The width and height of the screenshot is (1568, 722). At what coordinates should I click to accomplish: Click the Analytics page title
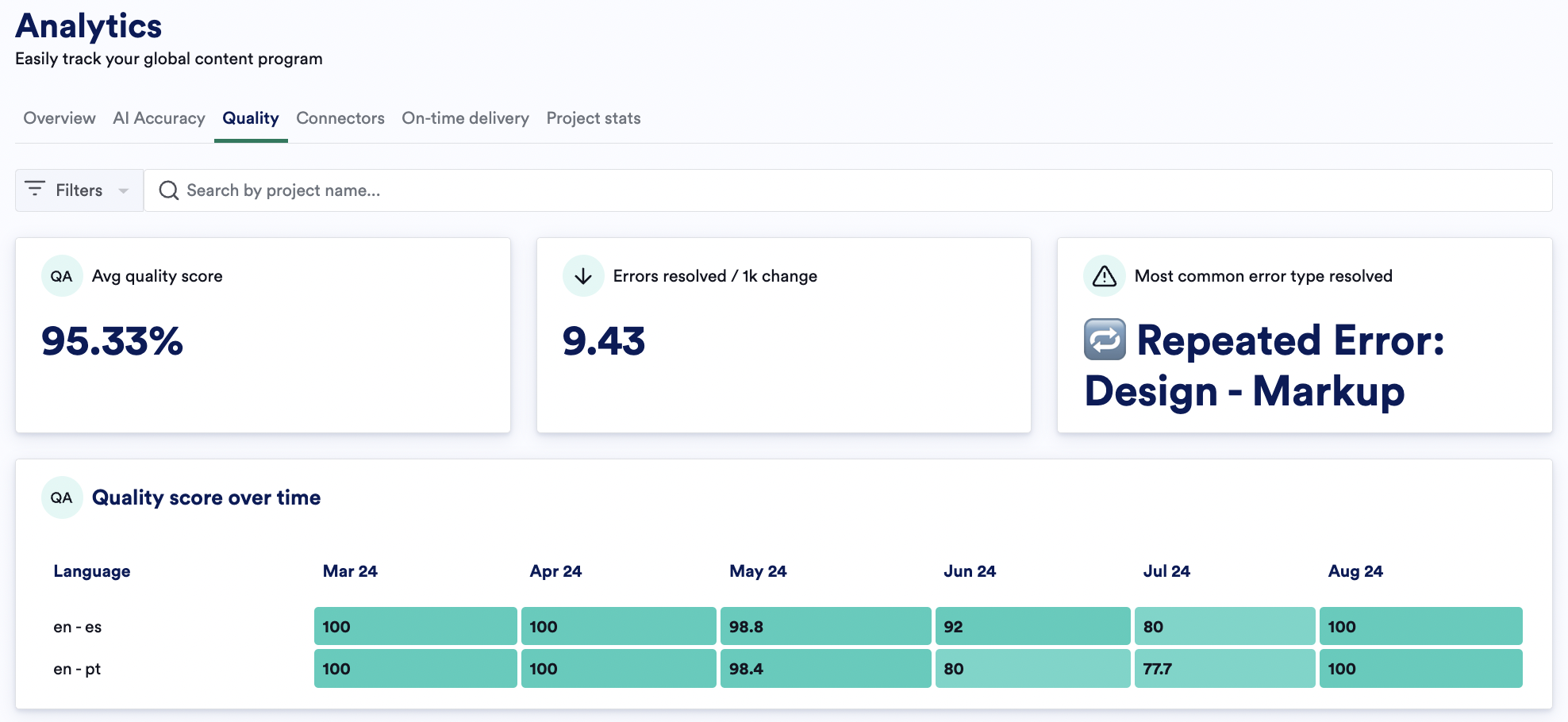(x=89, y=26)
